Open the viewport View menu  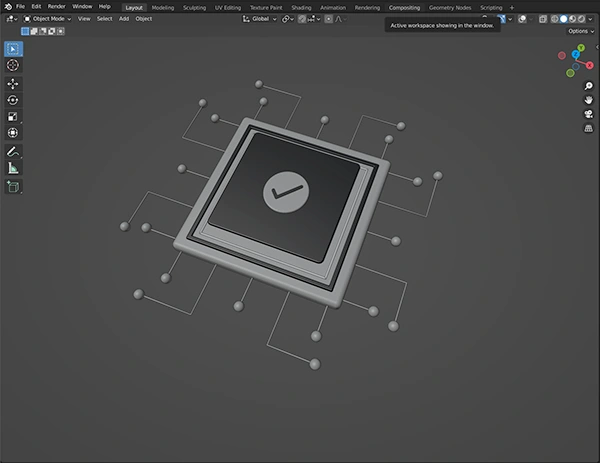(x=84, y=19)
